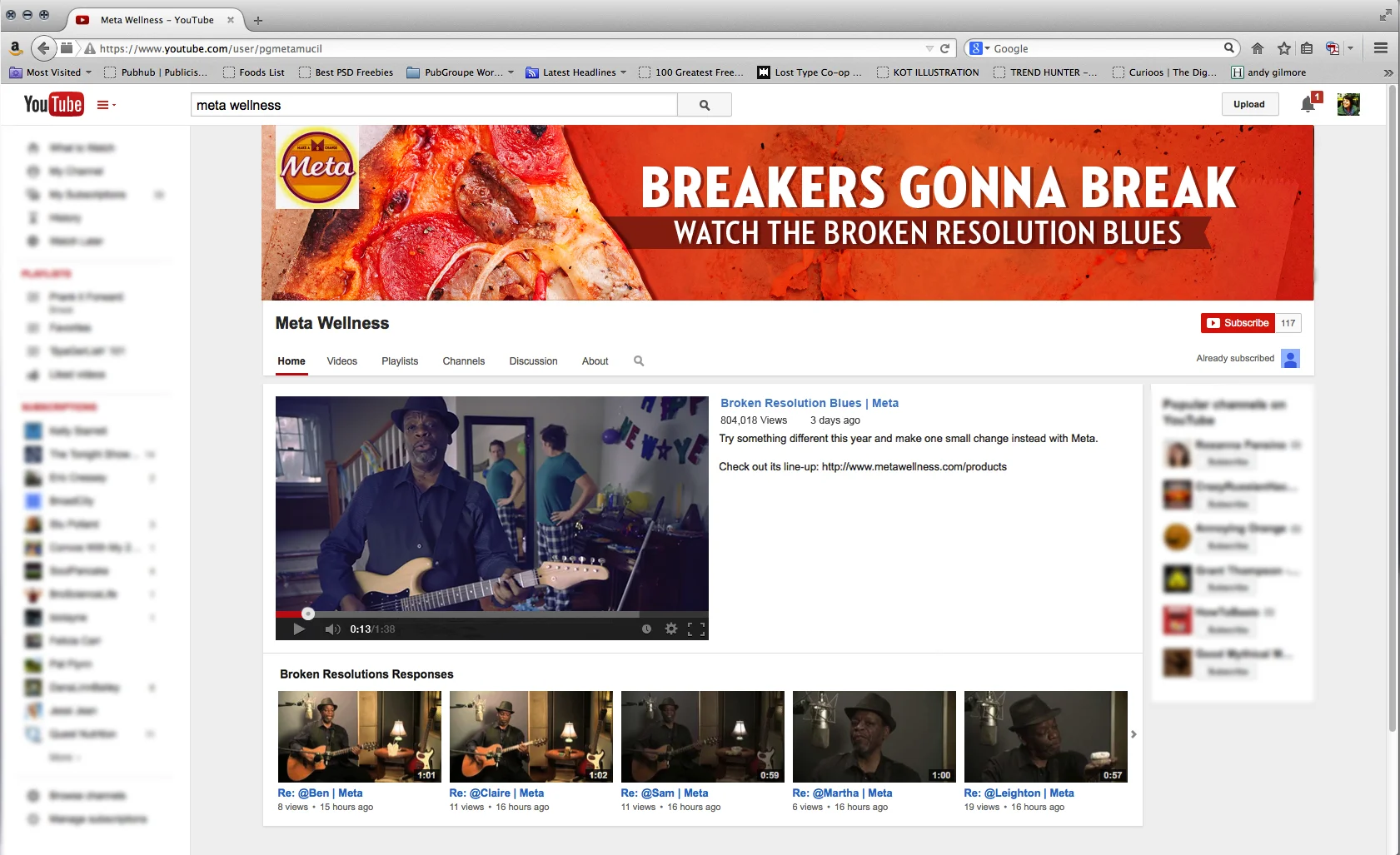Expand the PubGroupe Wor... bookmark folder
The image size is (1400, 855).
pos(461,72)
